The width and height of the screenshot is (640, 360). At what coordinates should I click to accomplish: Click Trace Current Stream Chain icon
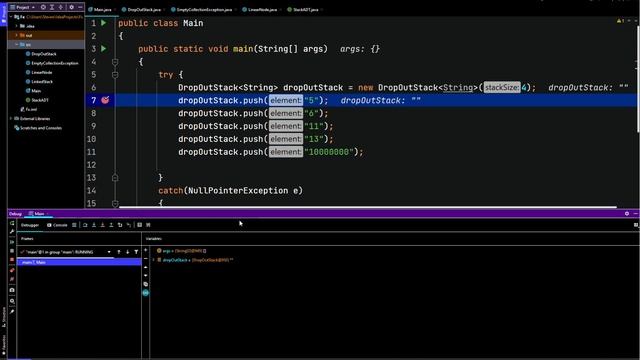pyautogui.click(x=148, y=225)
